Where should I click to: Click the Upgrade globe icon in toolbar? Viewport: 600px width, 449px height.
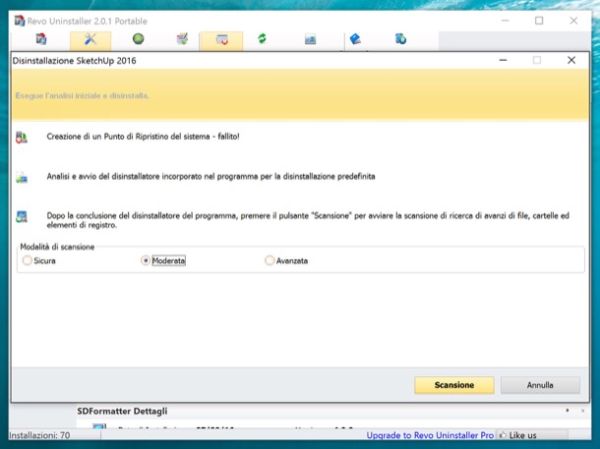(401, 39)
